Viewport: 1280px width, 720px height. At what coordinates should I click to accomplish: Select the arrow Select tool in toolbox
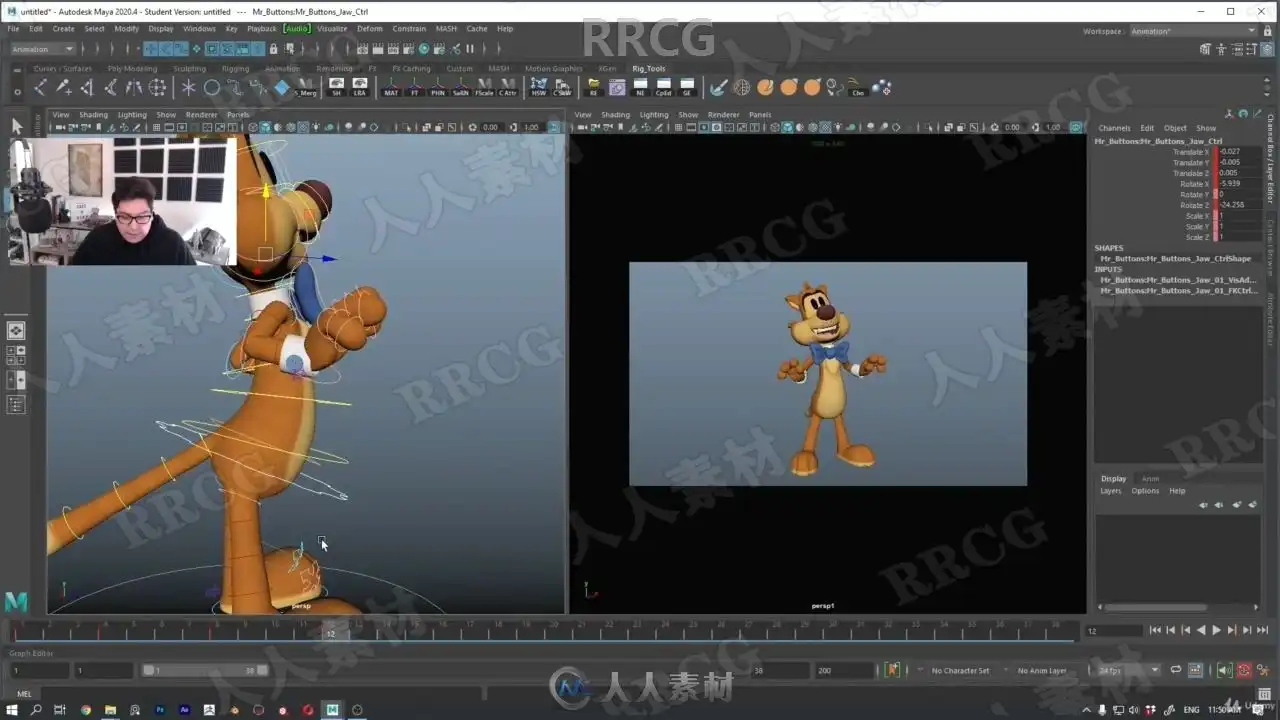tap(16, 126)
